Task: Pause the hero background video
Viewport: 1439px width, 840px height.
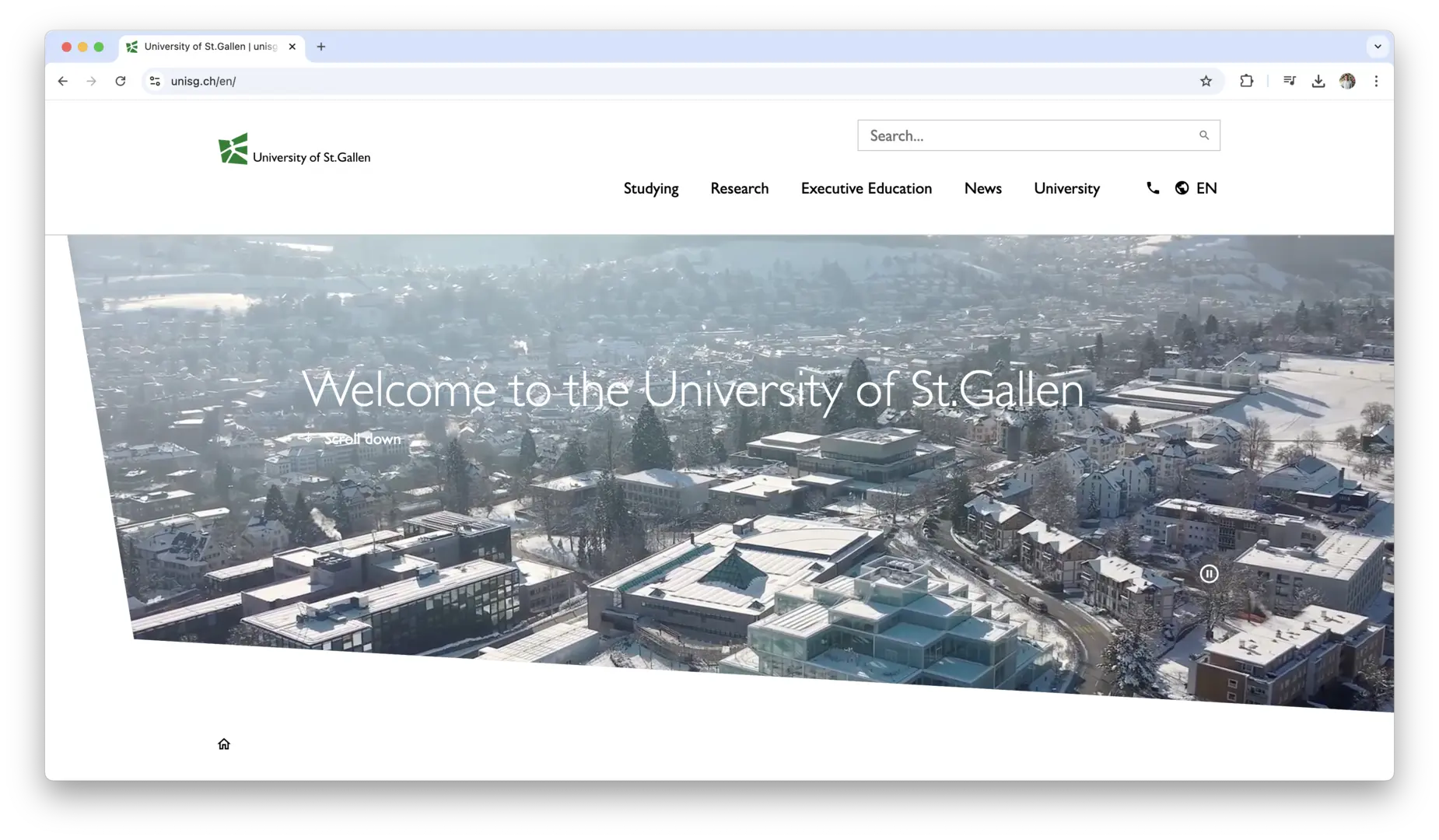Action: pyautogui.click(x=1209, y=574)
